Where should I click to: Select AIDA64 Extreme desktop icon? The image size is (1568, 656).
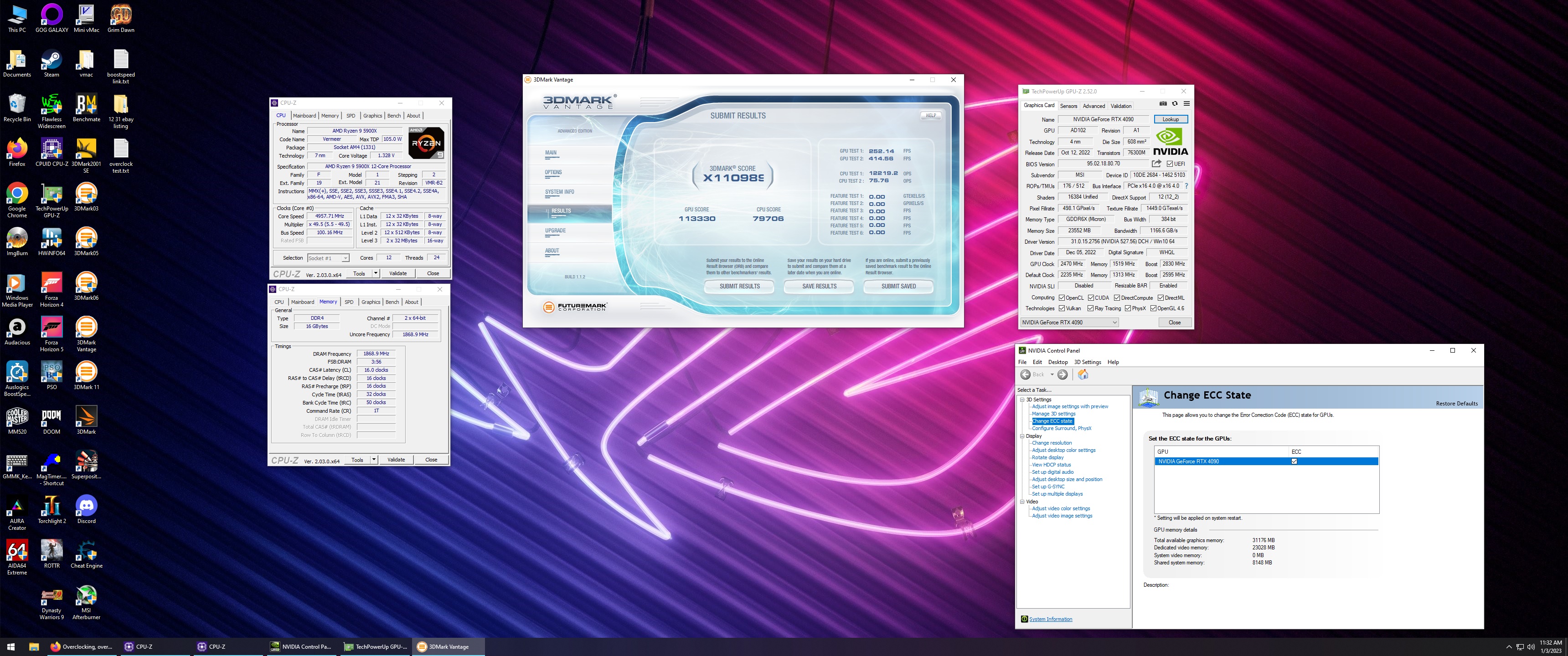(17, 558)
